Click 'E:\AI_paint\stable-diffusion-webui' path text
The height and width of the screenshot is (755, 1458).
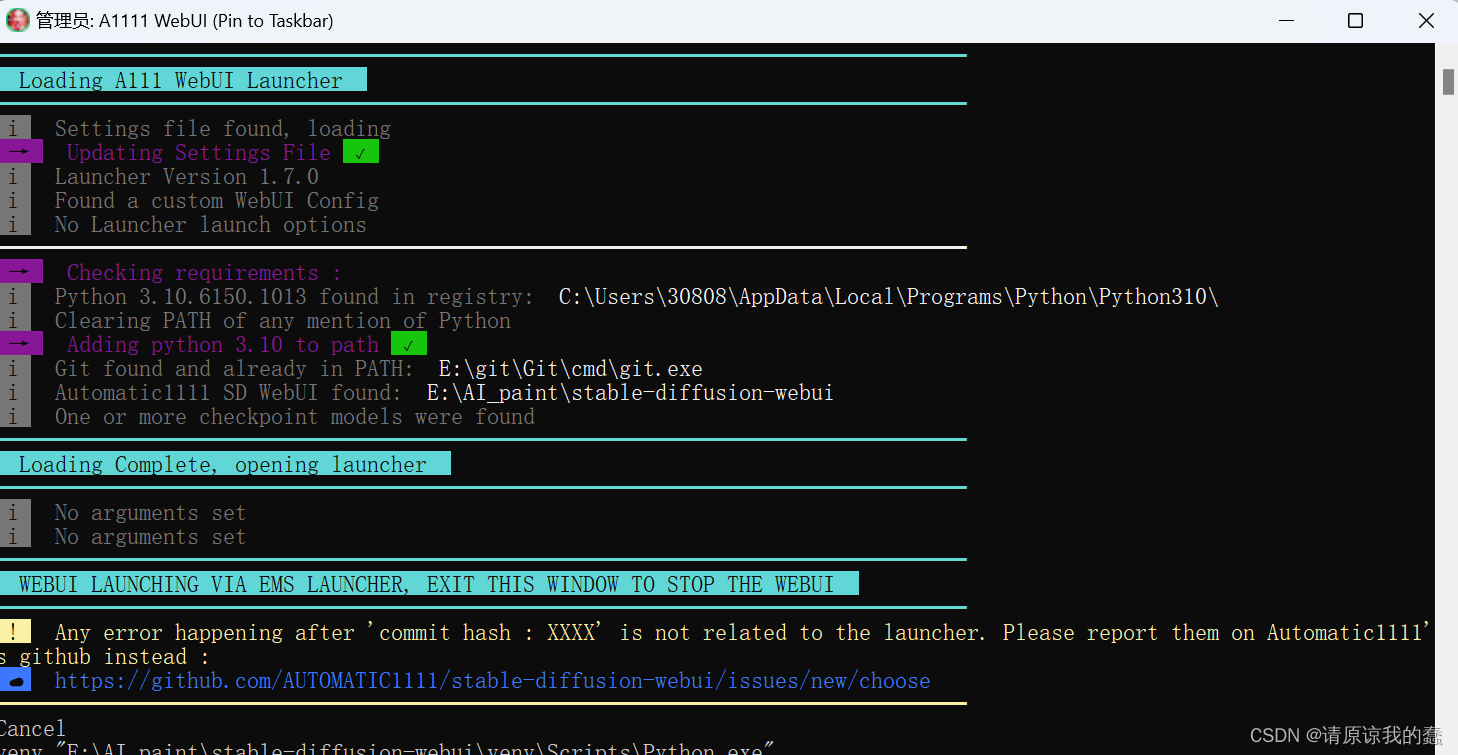pyautogui.click(x=630, y=393)
